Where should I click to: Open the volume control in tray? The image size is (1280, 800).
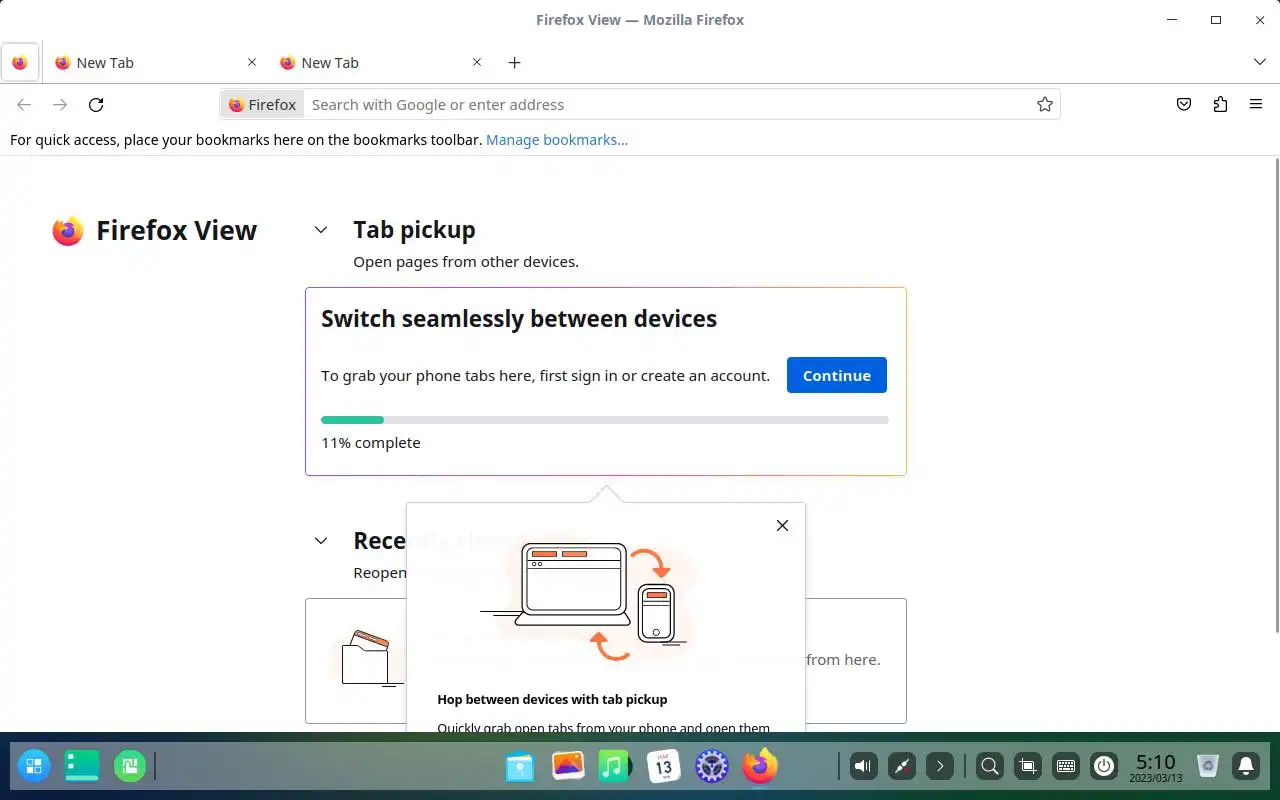863,767
